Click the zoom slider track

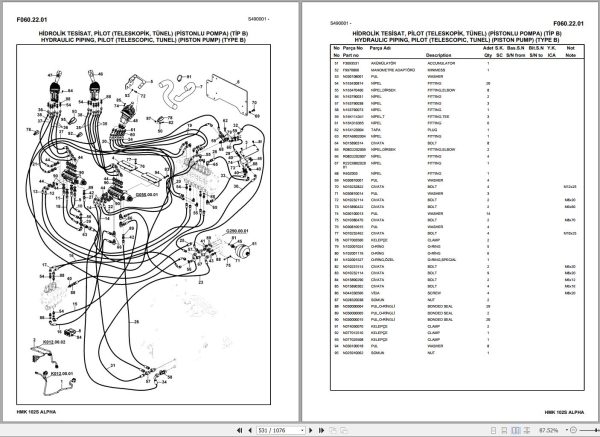point(589,430)
